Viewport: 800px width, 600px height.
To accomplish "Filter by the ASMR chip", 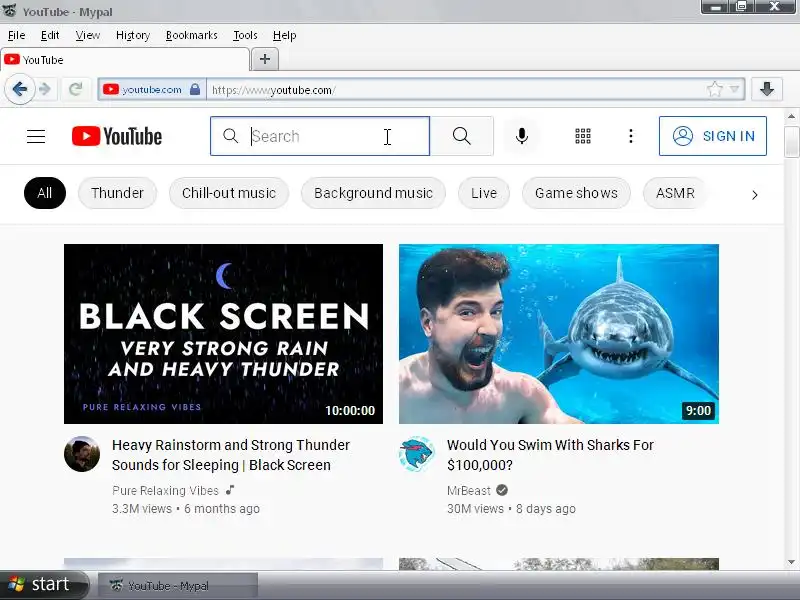I will click(x=675, y=193).
